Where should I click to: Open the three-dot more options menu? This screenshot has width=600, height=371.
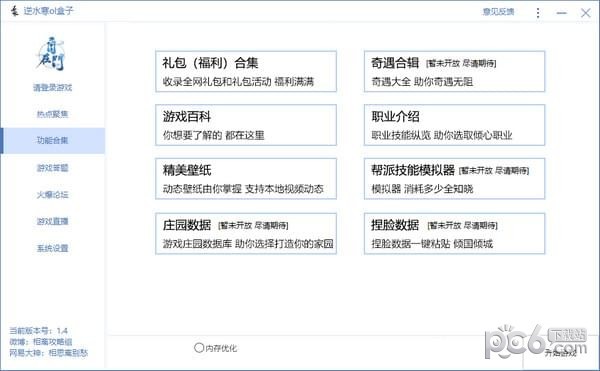[538, 13]
